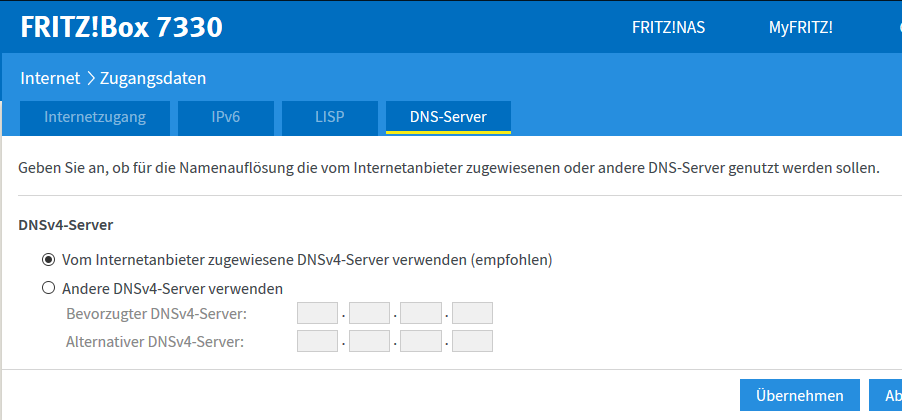Click the FRITZ!Box 7330 logo title

tap(121, 28)
